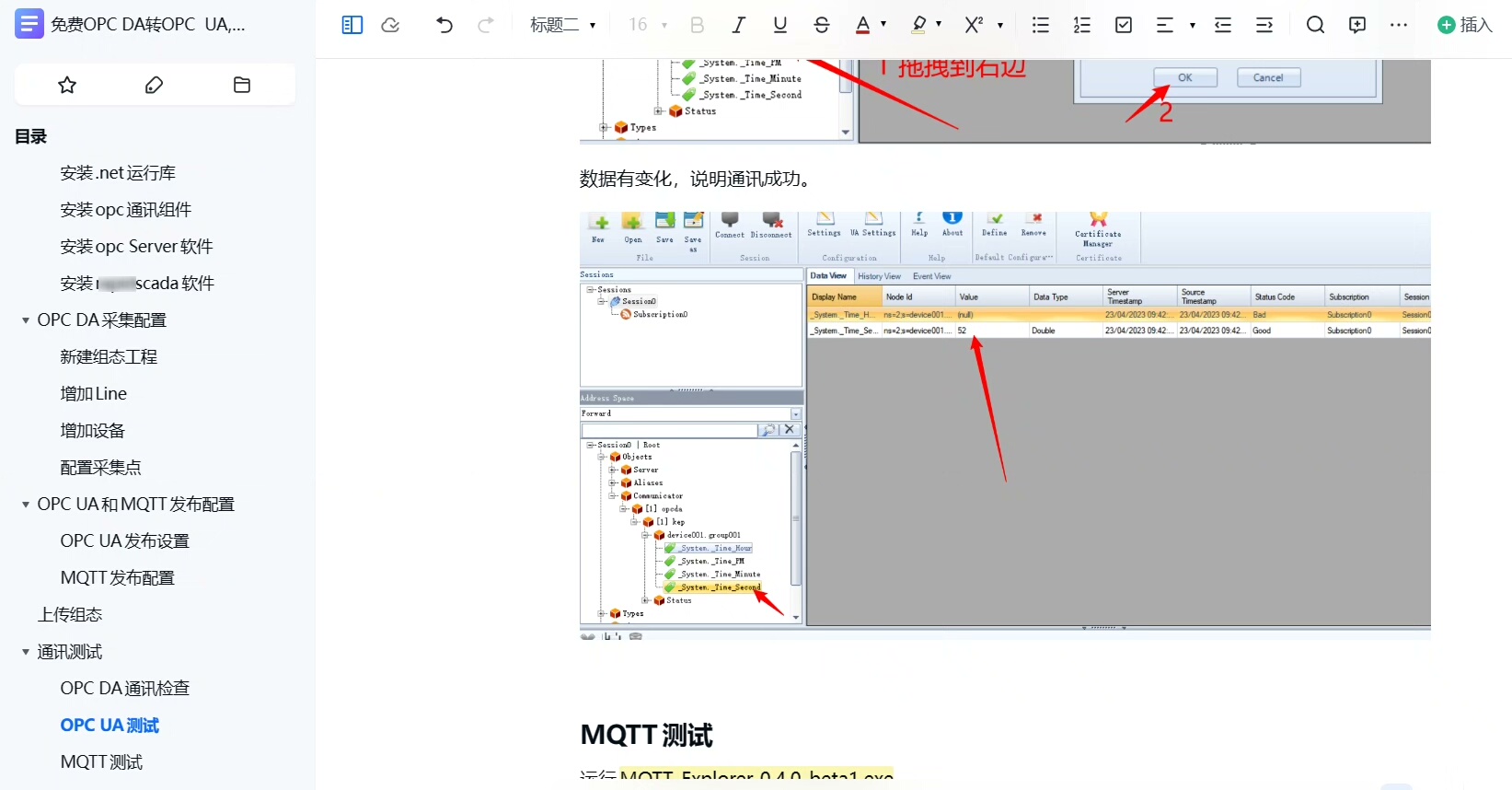Click the 插入 insert button
The width and height of the screenshot is (1512, 790).
click(x=1465, y=25)
